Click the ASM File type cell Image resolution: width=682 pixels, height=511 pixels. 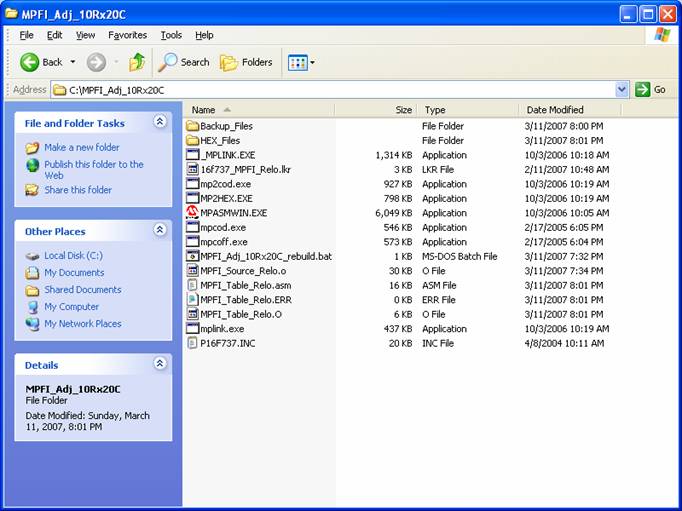tap(439, 286)
